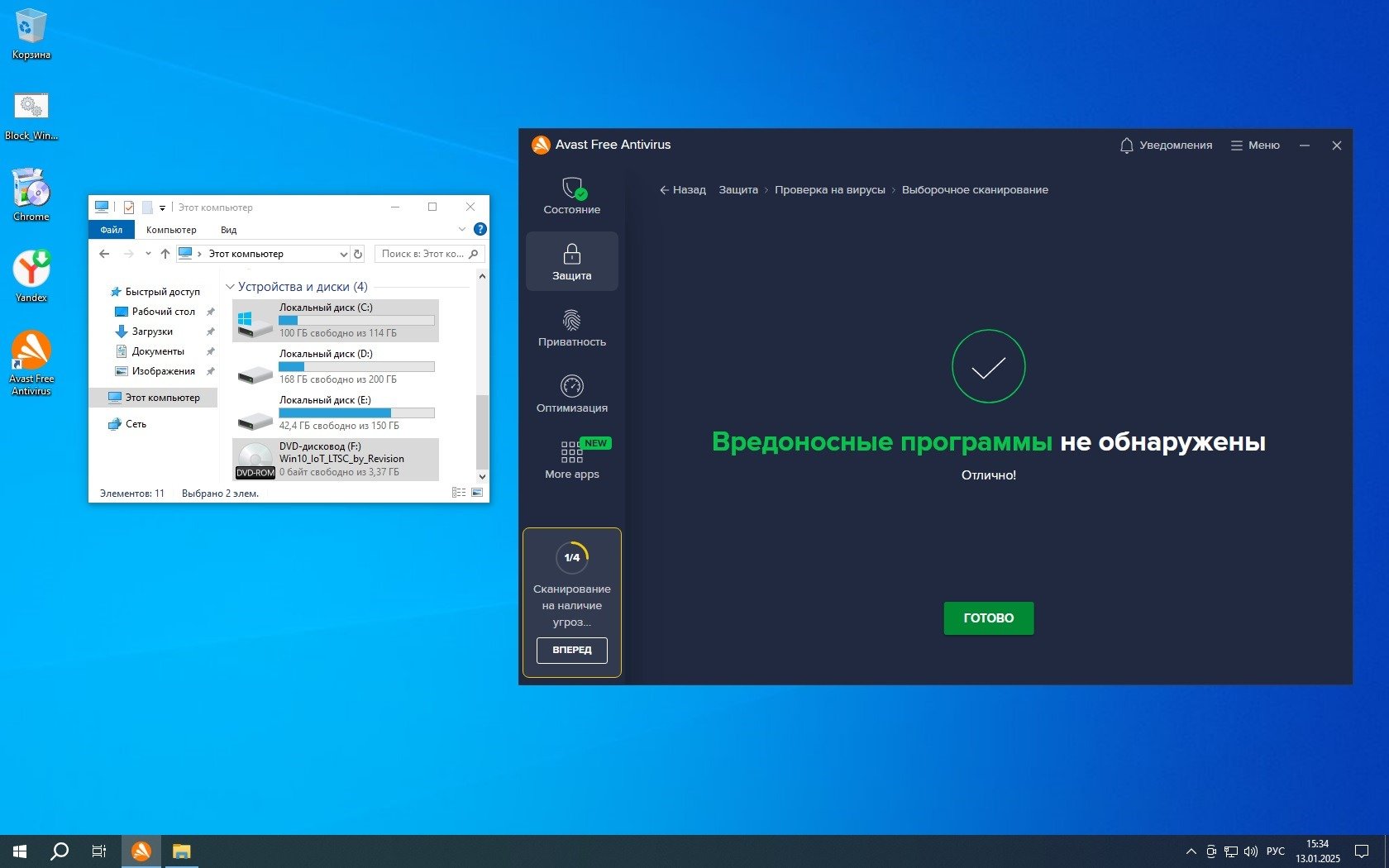Open the Корзина recycle bin desktop icon

pos(31,35)
